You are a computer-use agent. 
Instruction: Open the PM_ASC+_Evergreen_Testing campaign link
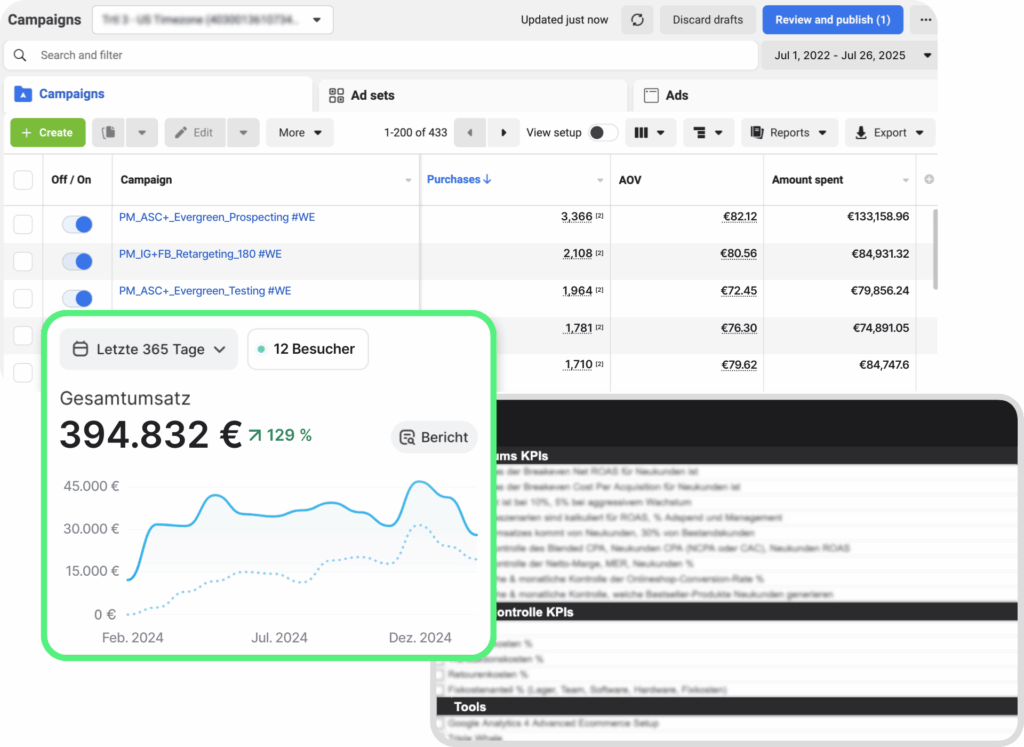[205, 291]
